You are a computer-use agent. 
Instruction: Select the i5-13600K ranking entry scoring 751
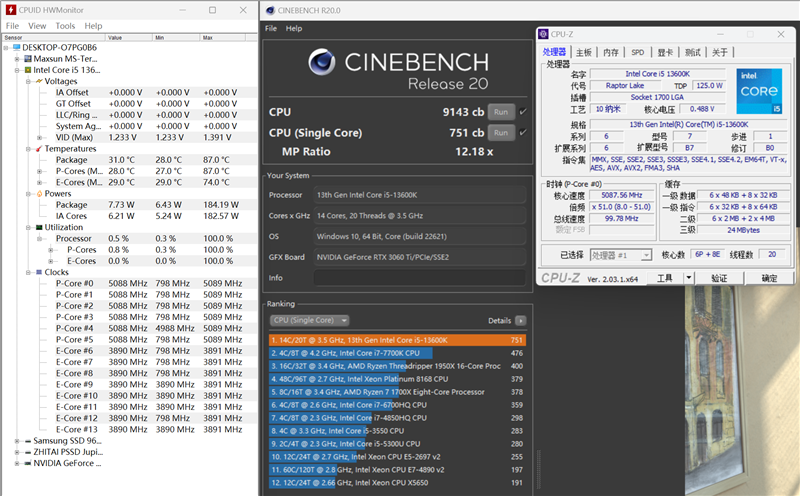(x=397, y=340)
